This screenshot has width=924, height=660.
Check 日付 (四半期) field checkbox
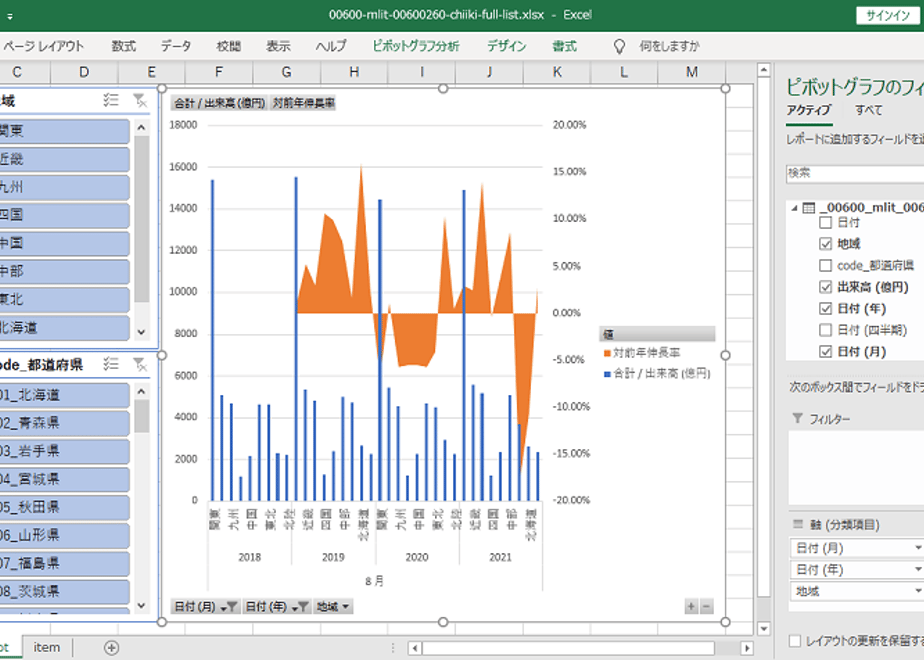tap(826, 330)
